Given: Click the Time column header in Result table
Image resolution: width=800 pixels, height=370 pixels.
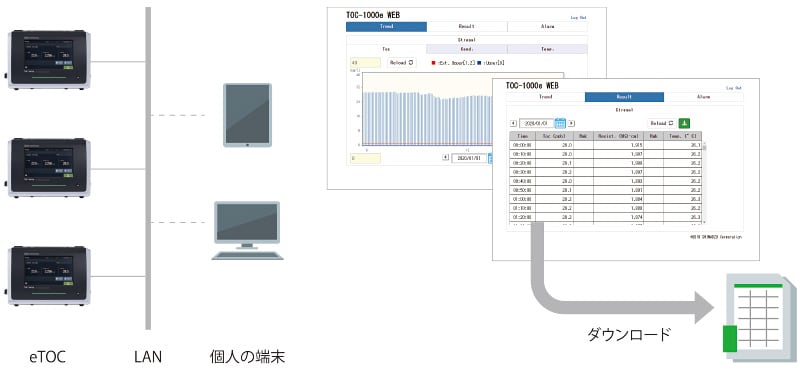Looking at the screenshot, I should point(522,136).
